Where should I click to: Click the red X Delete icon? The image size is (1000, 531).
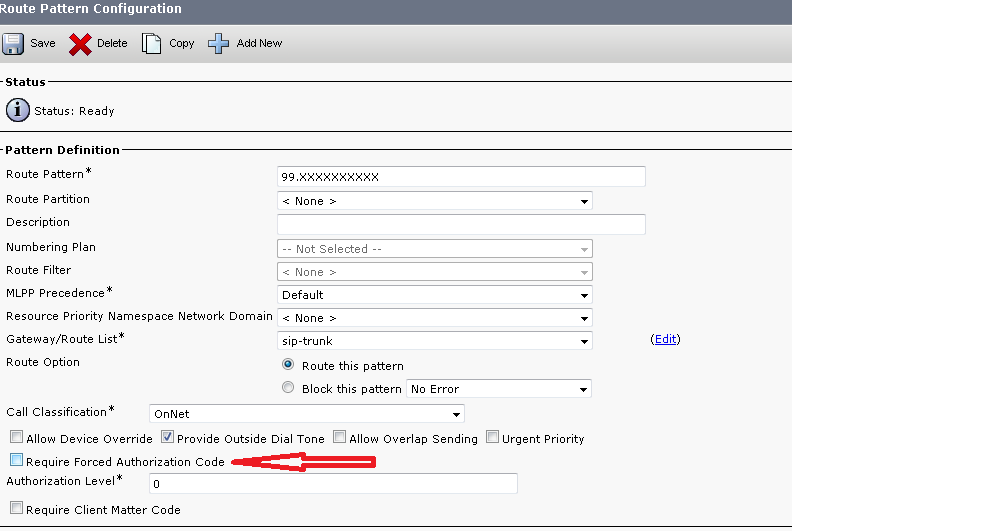80,44
